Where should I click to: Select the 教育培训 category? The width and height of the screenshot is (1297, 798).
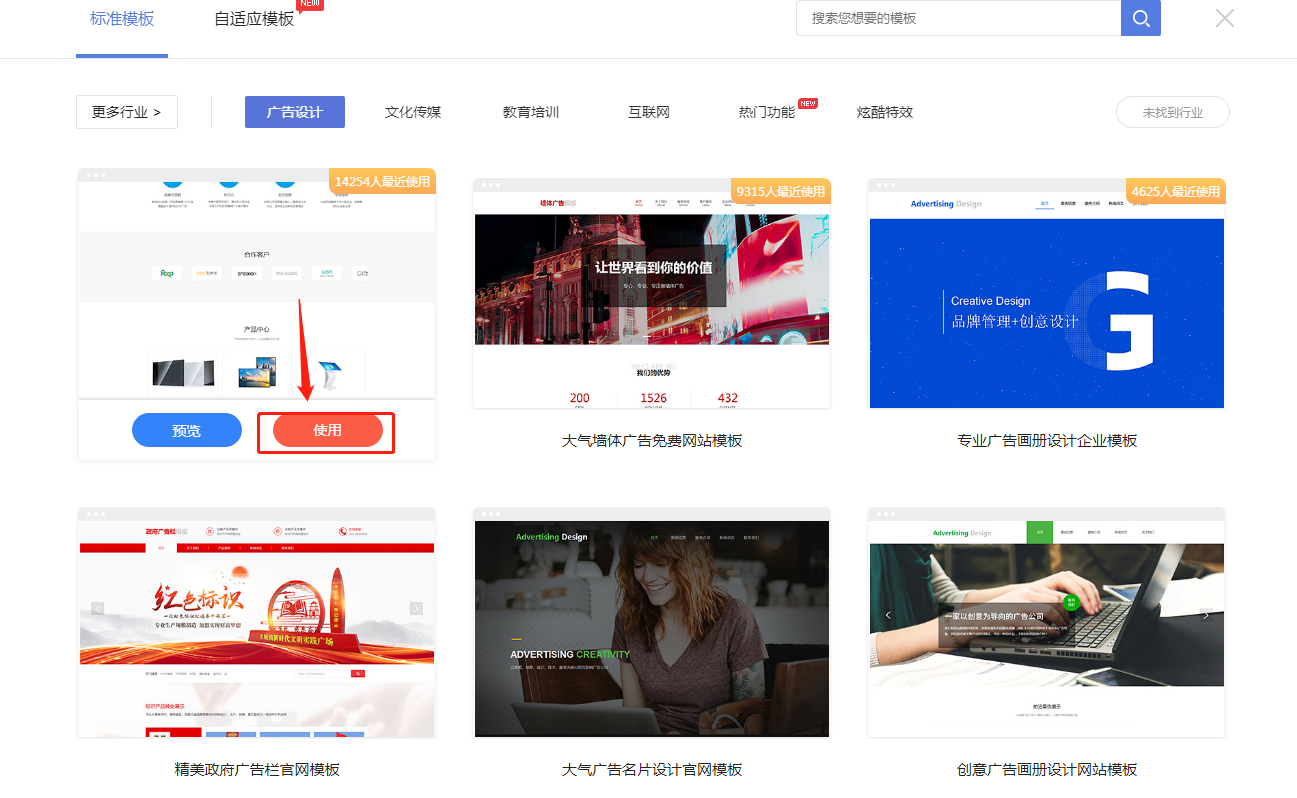tap(531, 112)
